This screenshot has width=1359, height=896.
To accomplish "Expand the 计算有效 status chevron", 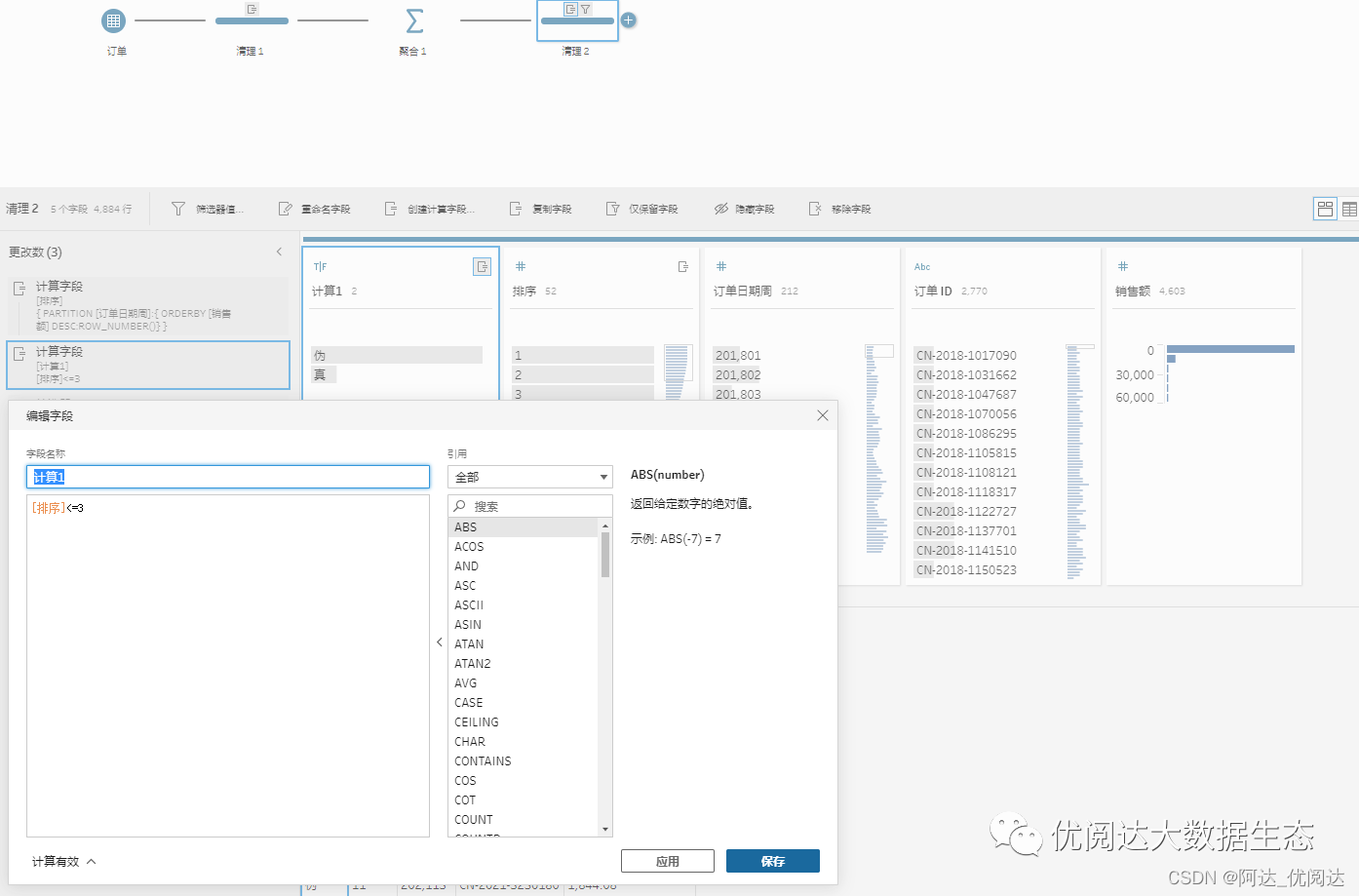I will coord(92,861).
